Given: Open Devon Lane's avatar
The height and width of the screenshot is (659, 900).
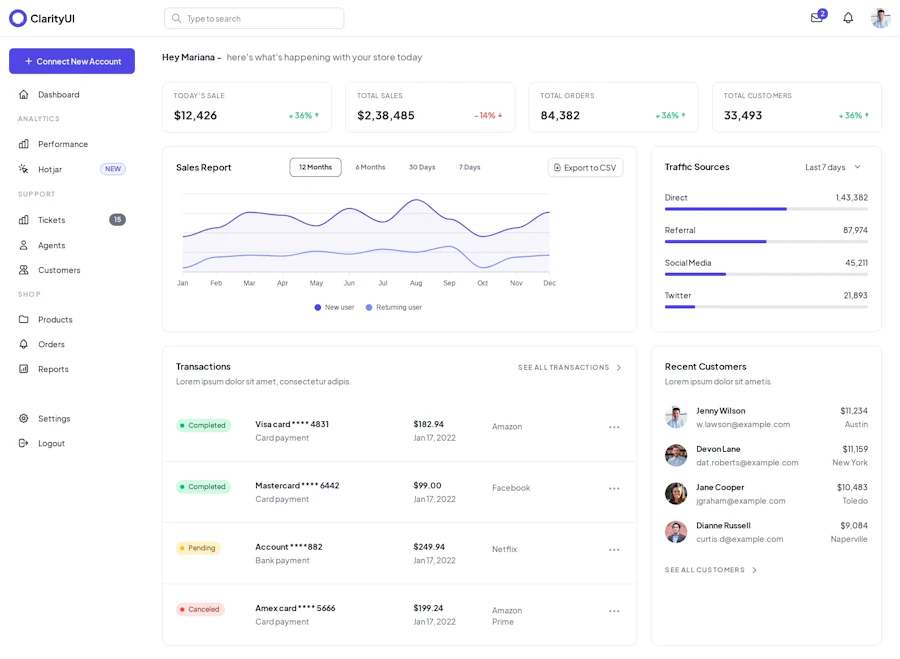Looking at the screenshot, I should coord(676,455).
